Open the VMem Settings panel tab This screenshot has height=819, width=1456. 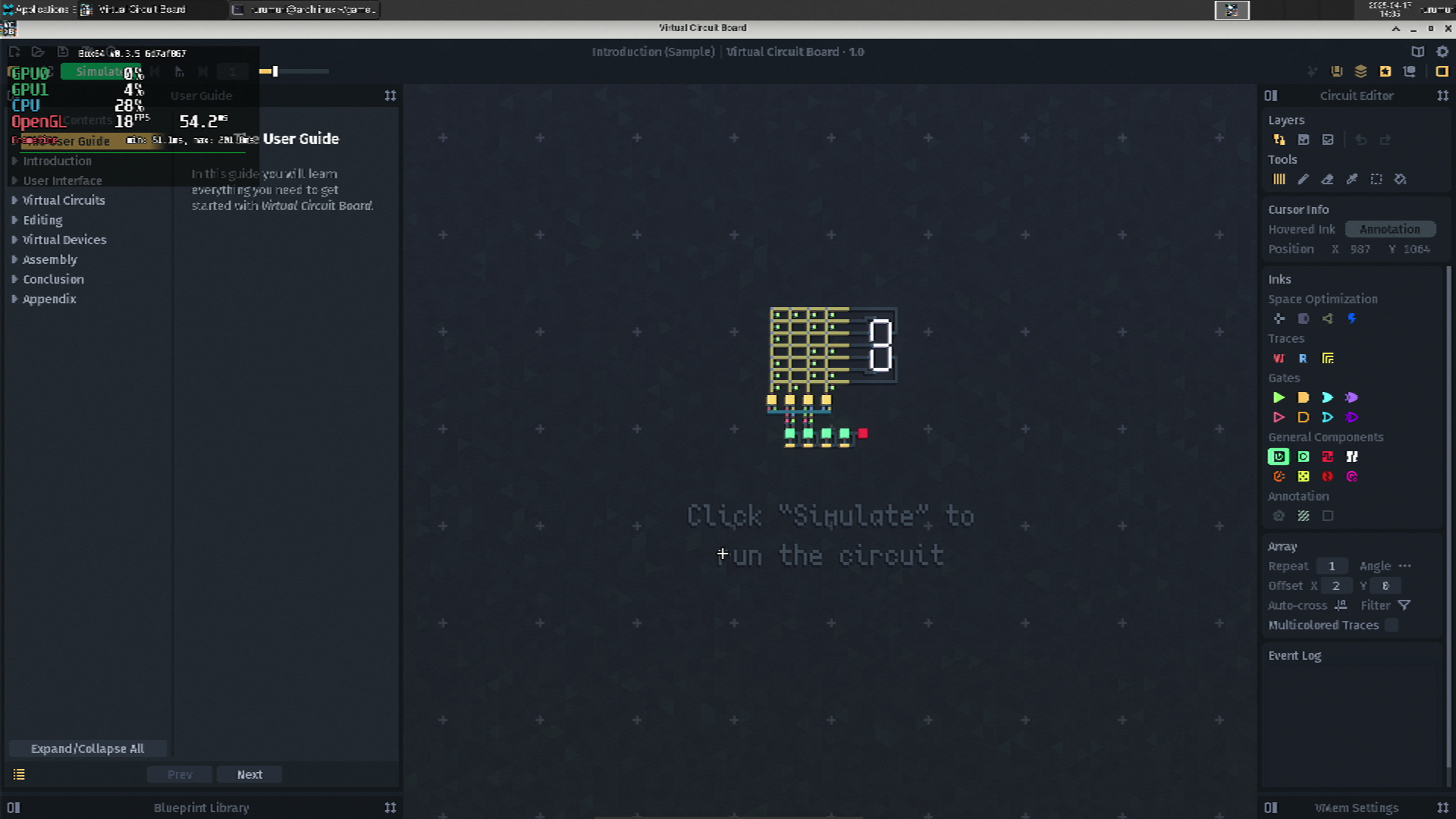[1357, 808]
